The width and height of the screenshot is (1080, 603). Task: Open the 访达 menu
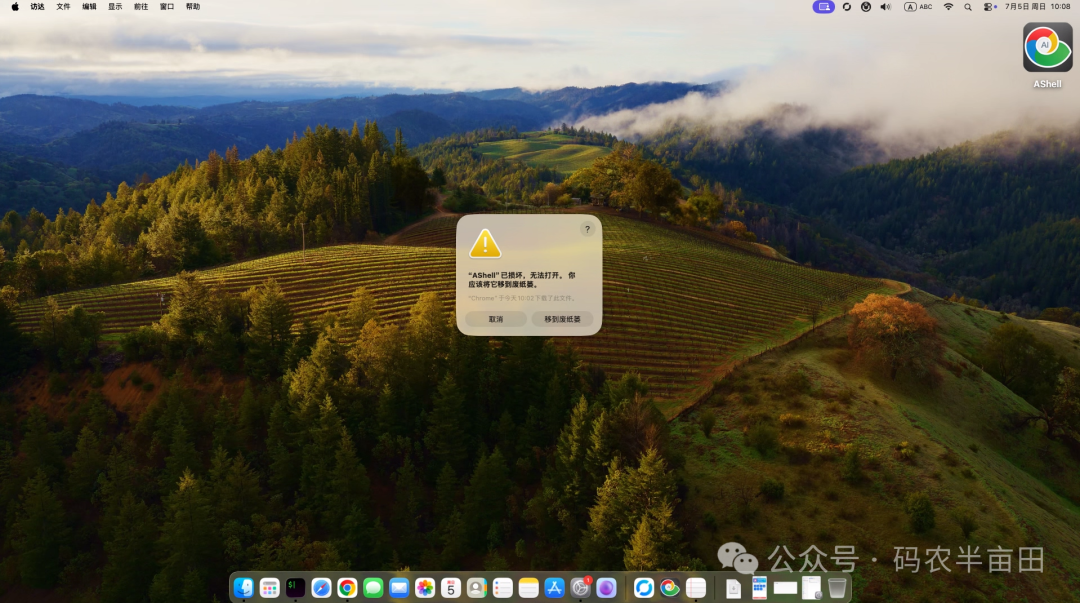[37, 7]
